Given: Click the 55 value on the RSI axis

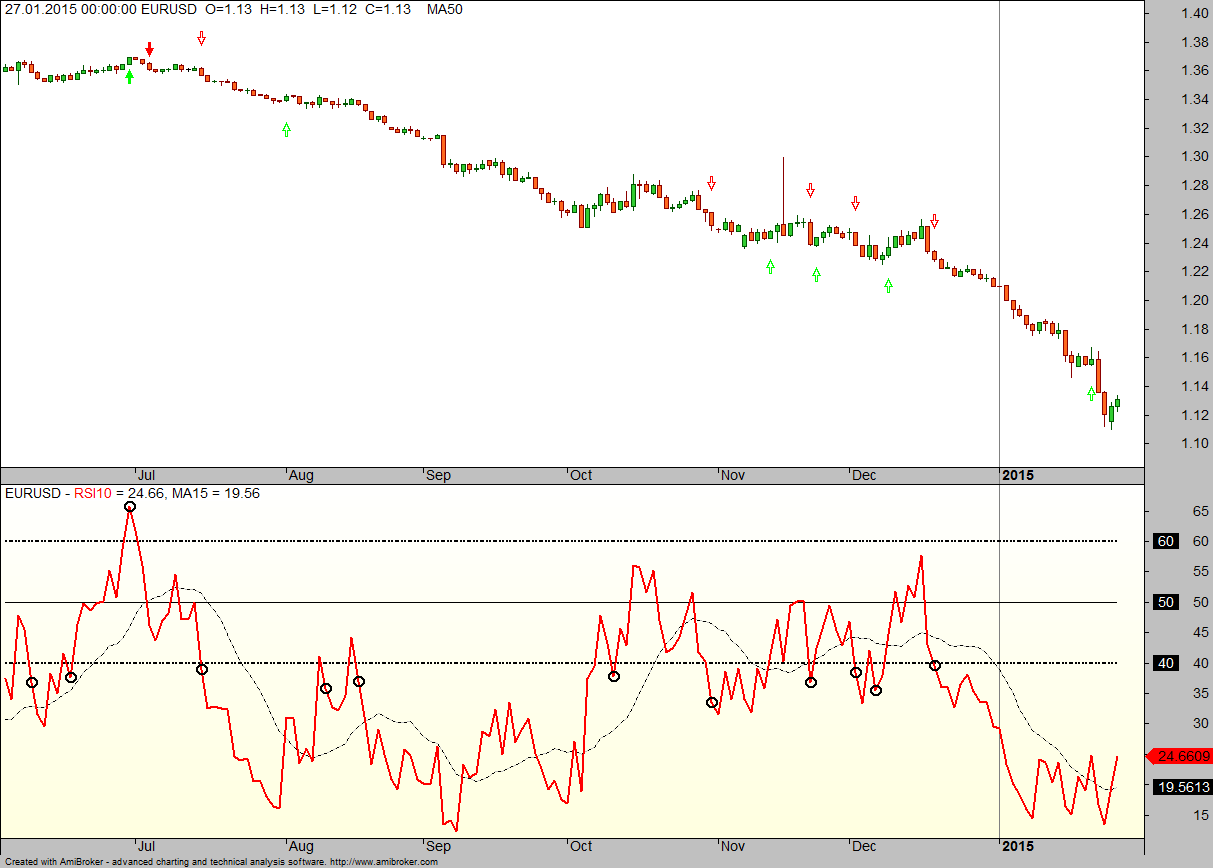Looking at the screenshot, I should (1200, 572).
